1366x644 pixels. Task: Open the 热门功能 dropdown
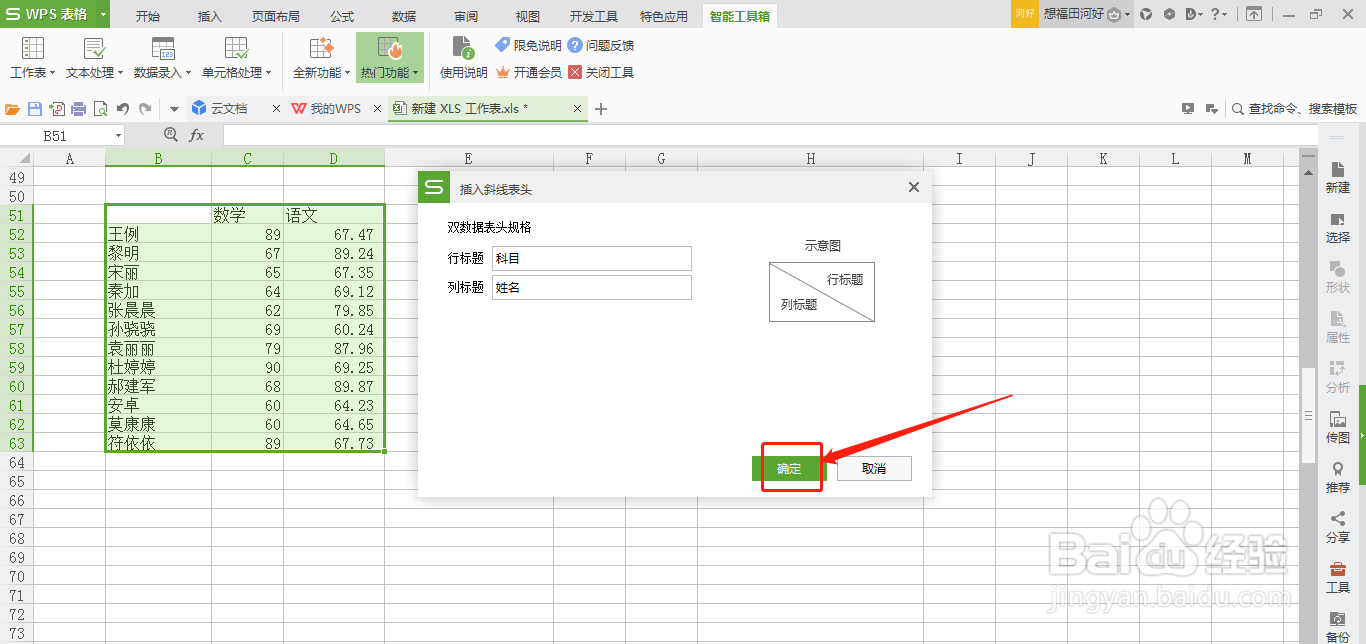pyautogui.click(x=390, y=57)
